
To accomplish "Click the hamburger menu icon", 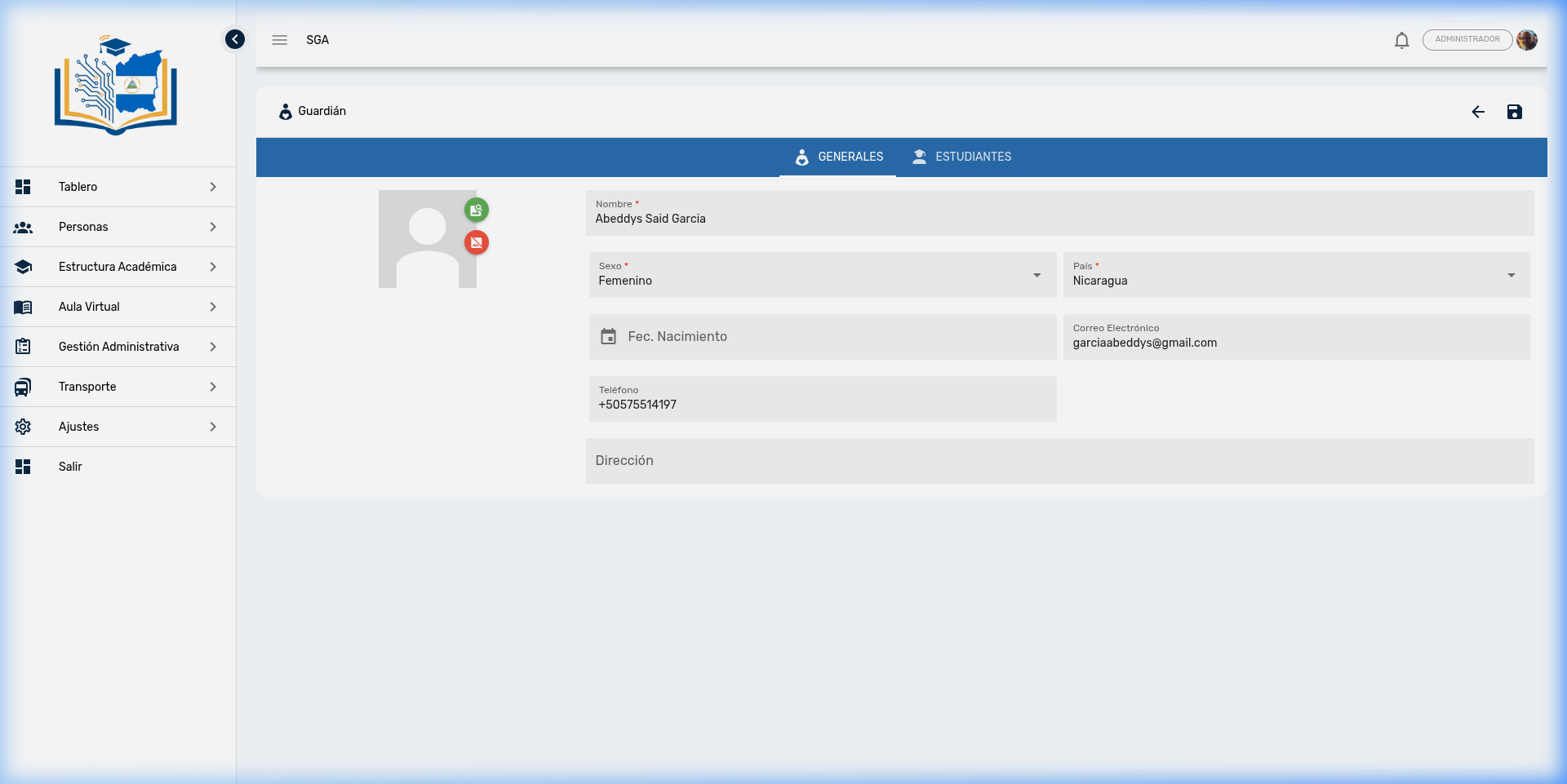I will coord(280,40).
